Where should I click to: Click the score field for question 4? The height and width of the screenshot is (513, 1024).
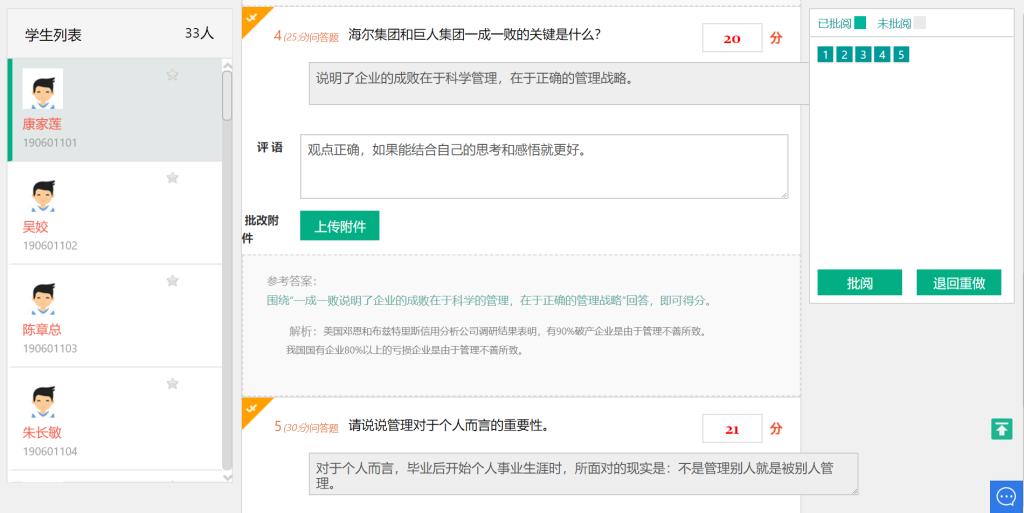[x=732, y=39]
